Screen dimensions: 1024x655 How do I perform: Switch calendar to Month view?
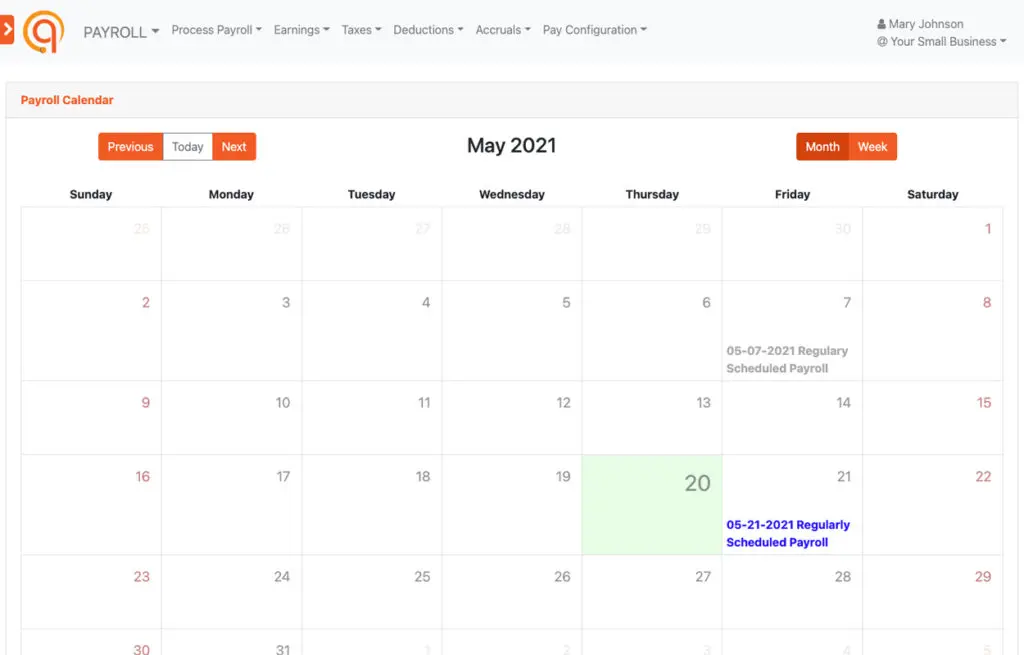[x=822, y=147]
